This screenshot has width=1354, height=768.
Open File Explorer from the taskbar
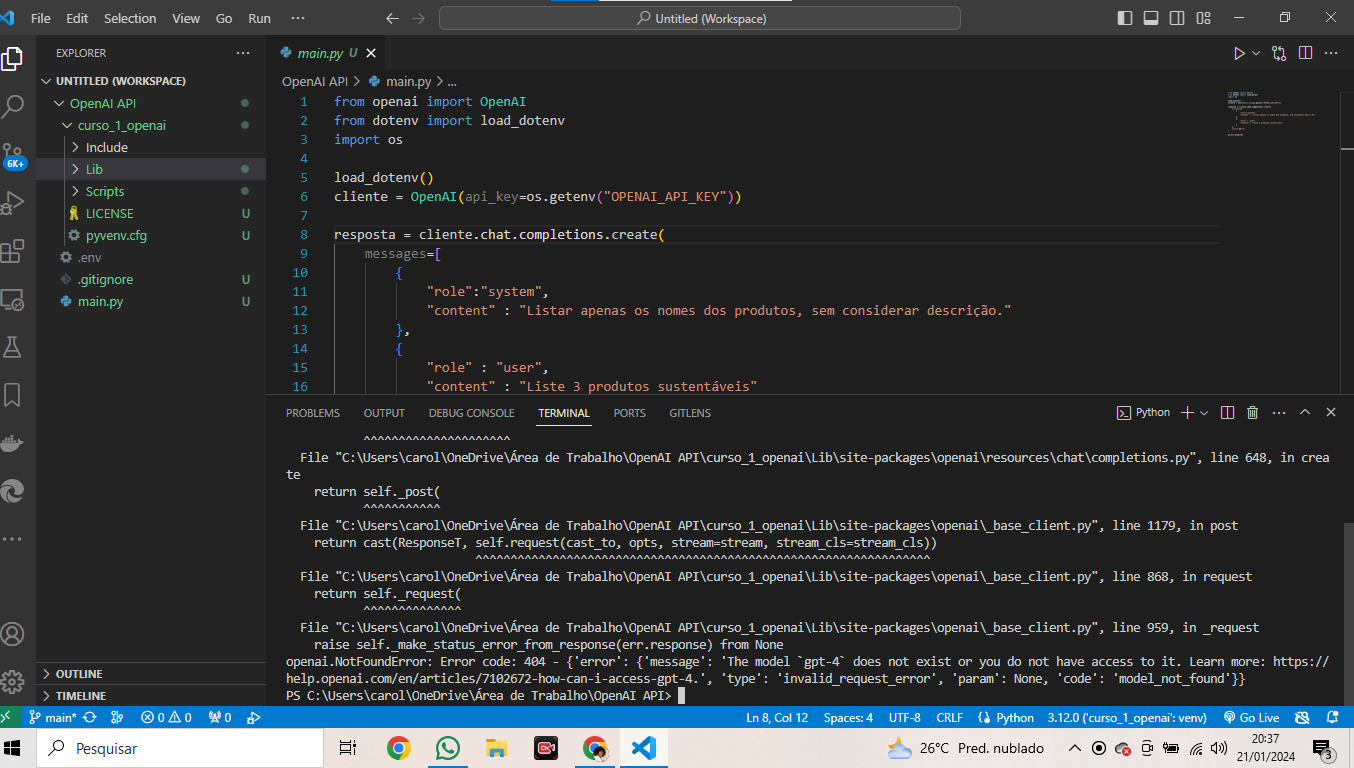(x=497, y=748)
